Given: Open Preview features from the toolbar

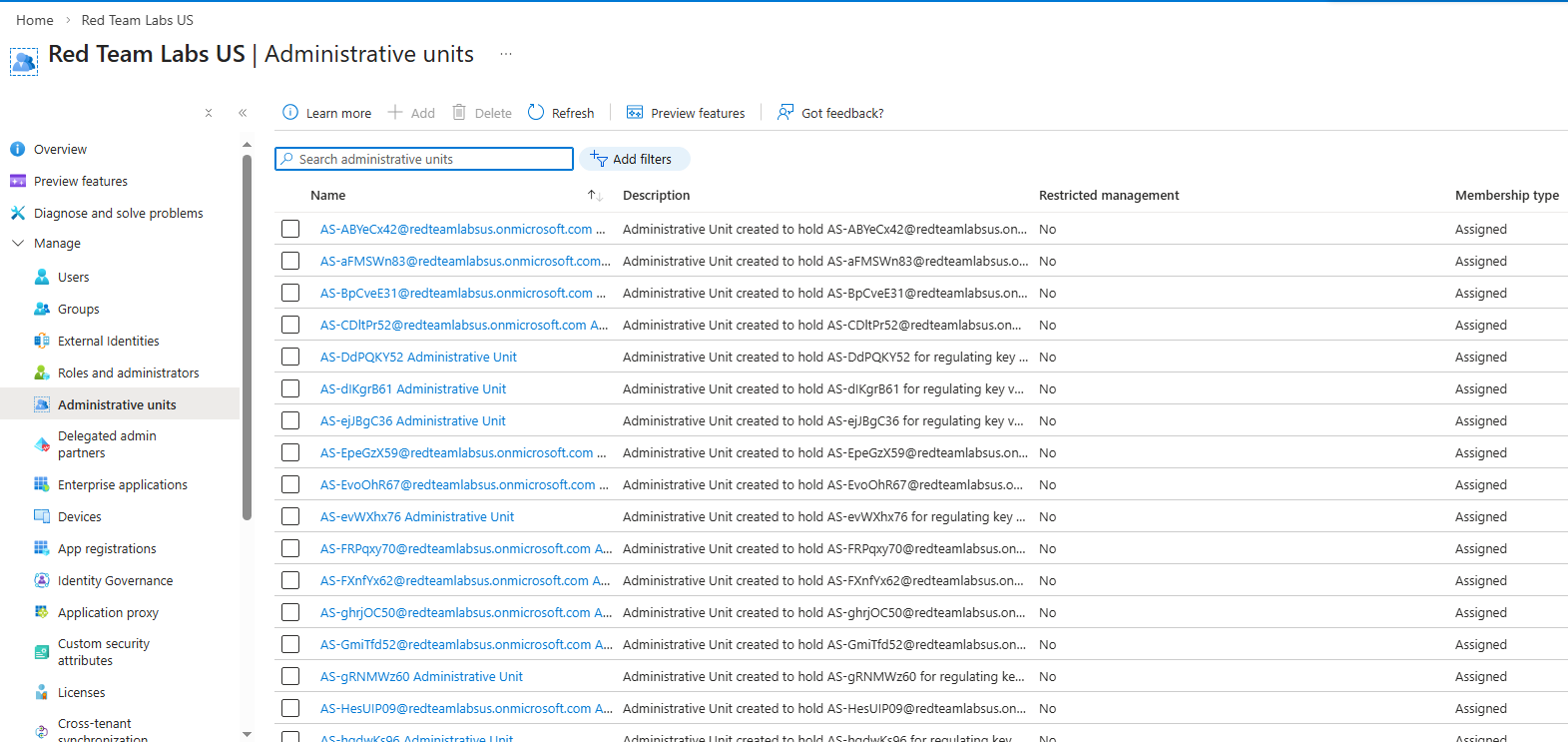Looking at the screenshot, I should (686, 113).
